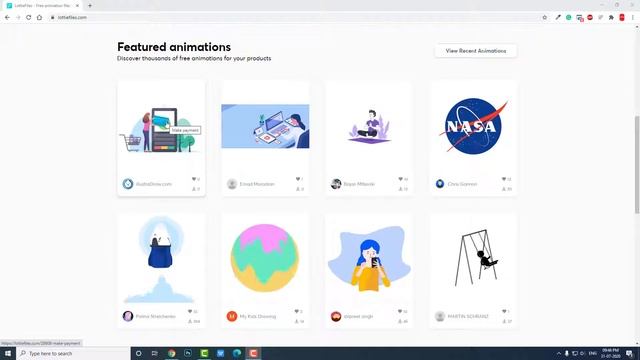Open Chris Gannon author name link
This screenshot has width=640, height=360.
(x=462, y=184)
